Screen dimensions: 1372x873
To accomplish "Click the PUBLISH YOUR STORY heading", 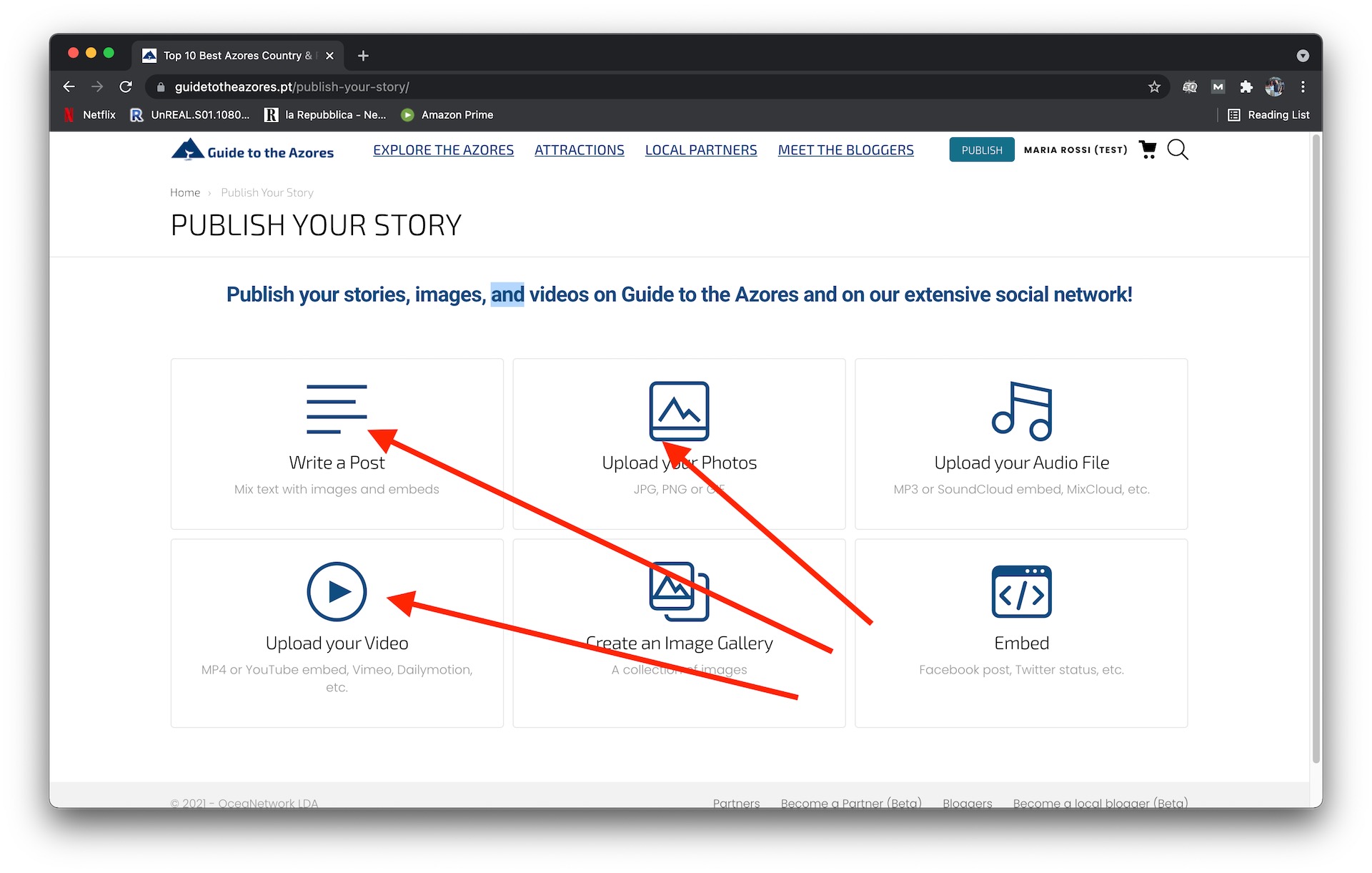I will tap(316, 225).
